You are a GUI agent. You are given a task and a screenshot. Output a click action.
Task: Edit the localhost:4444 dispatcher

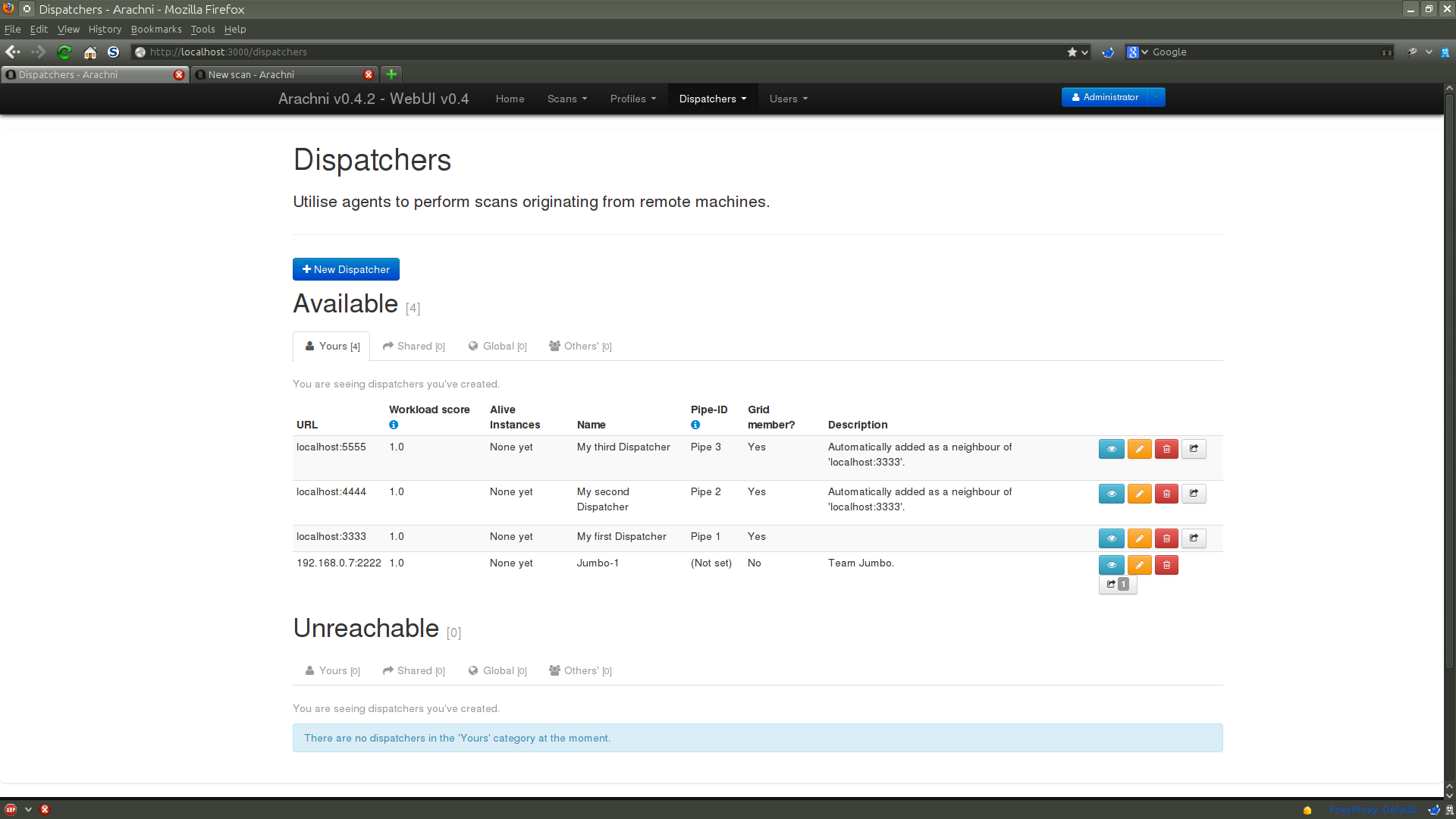point(1139,494)
